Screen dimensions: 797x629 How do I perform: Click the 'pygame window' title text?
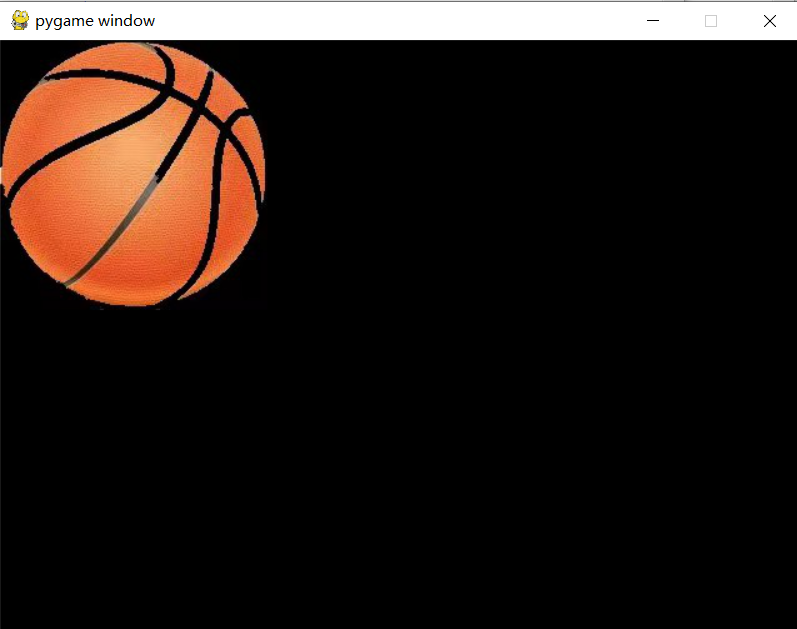click(95, 21)
